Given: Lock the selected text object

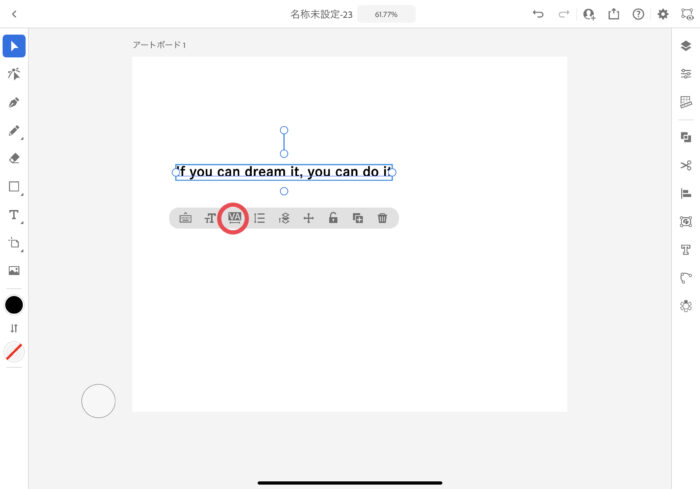Looking at the screenshot, I should [333, 218].
